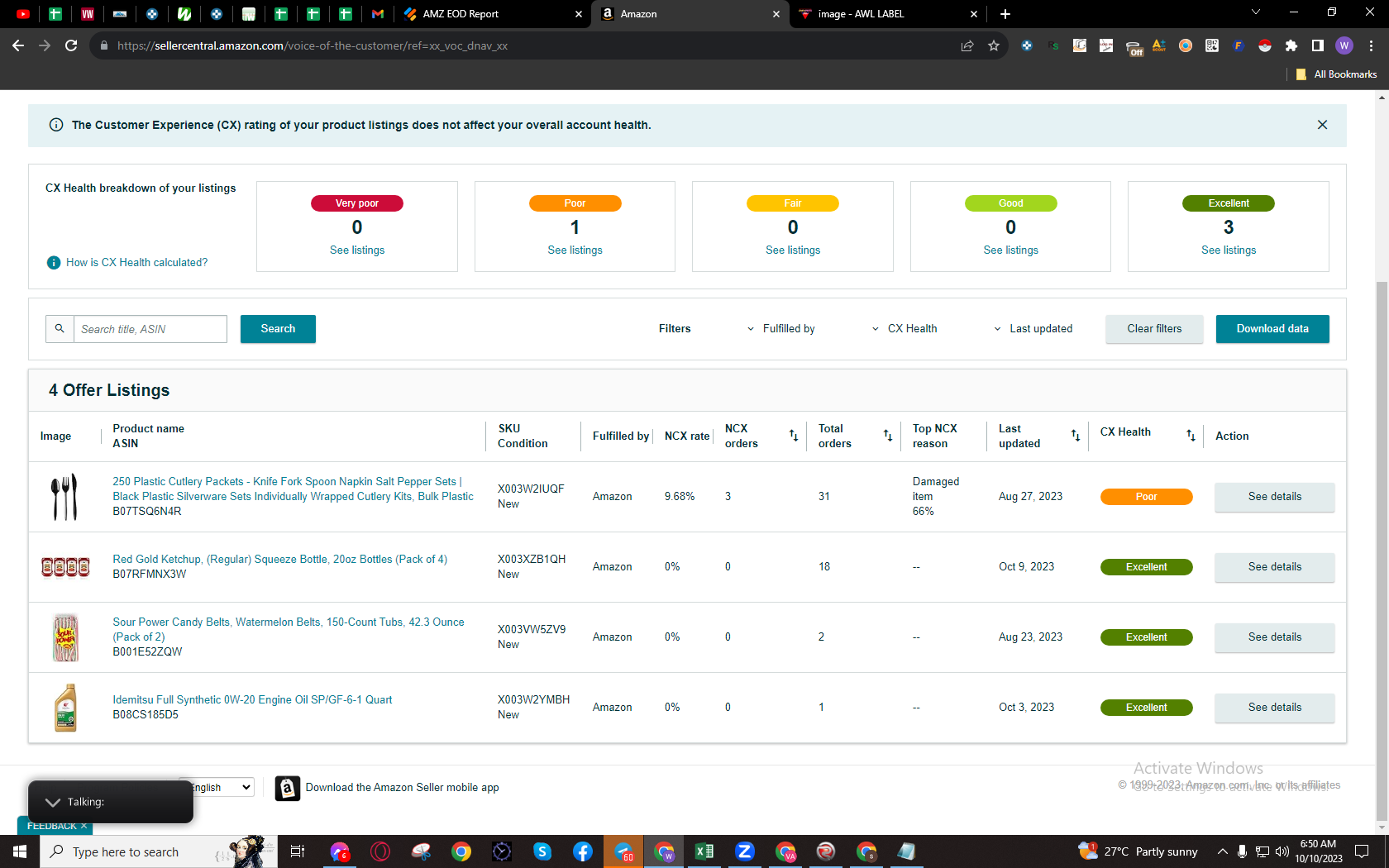Click the Download data button
The height and width of the screenshot is (868, 1389).
coord(1272,329)
